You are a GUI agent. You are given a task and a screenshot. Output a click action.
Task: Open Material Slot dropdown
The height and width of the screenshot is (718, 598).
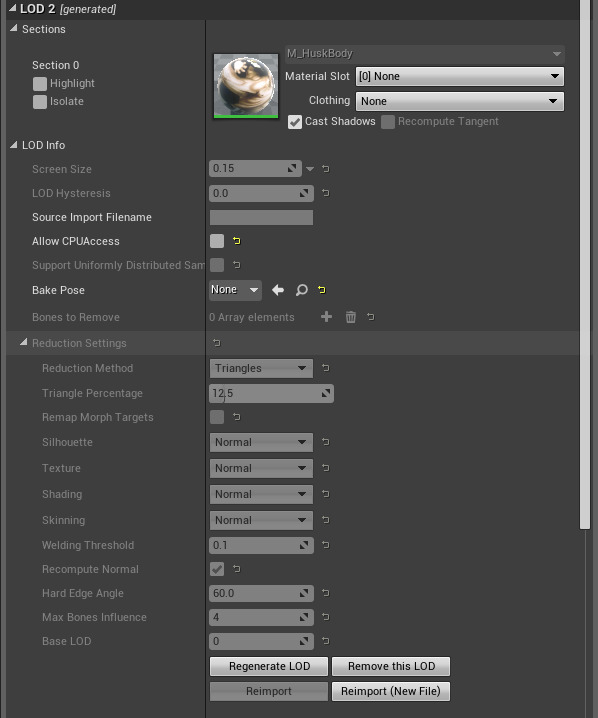point(460,76)
